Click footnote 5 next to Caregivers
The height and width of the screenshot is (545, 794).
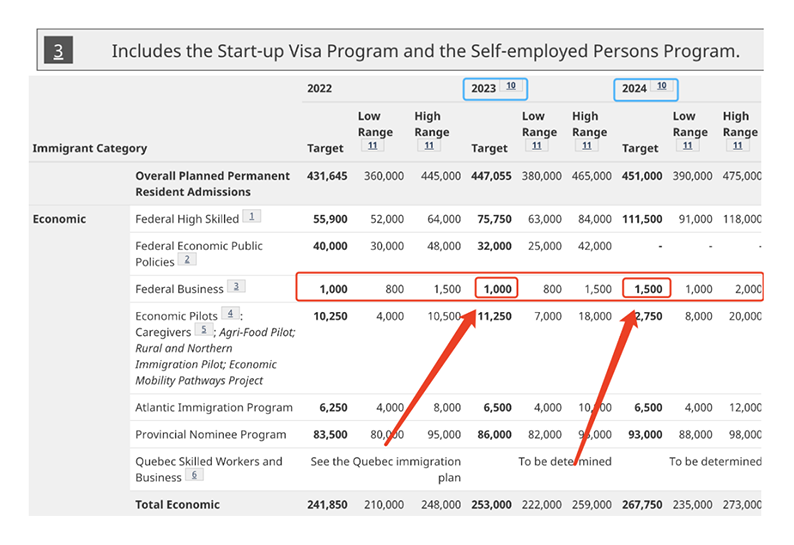[204, 330]
